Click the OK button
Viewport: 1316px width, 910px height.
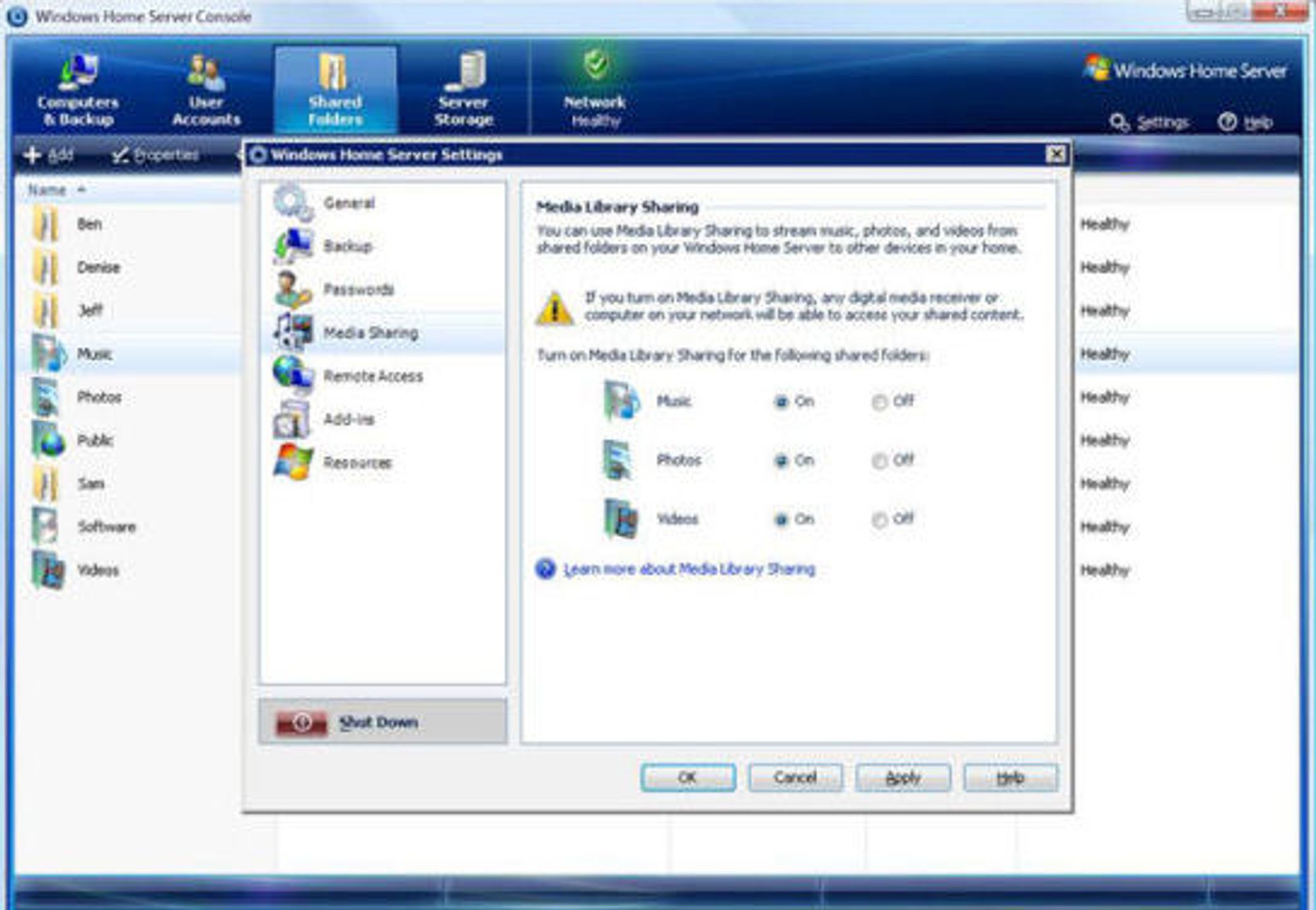pos(688,778)
